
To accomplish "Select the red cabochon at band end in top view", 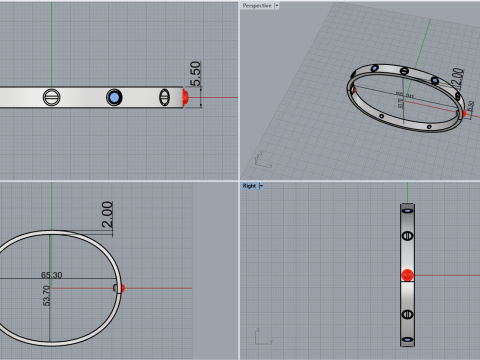I will pyautogui.click(x=185, y=97).
